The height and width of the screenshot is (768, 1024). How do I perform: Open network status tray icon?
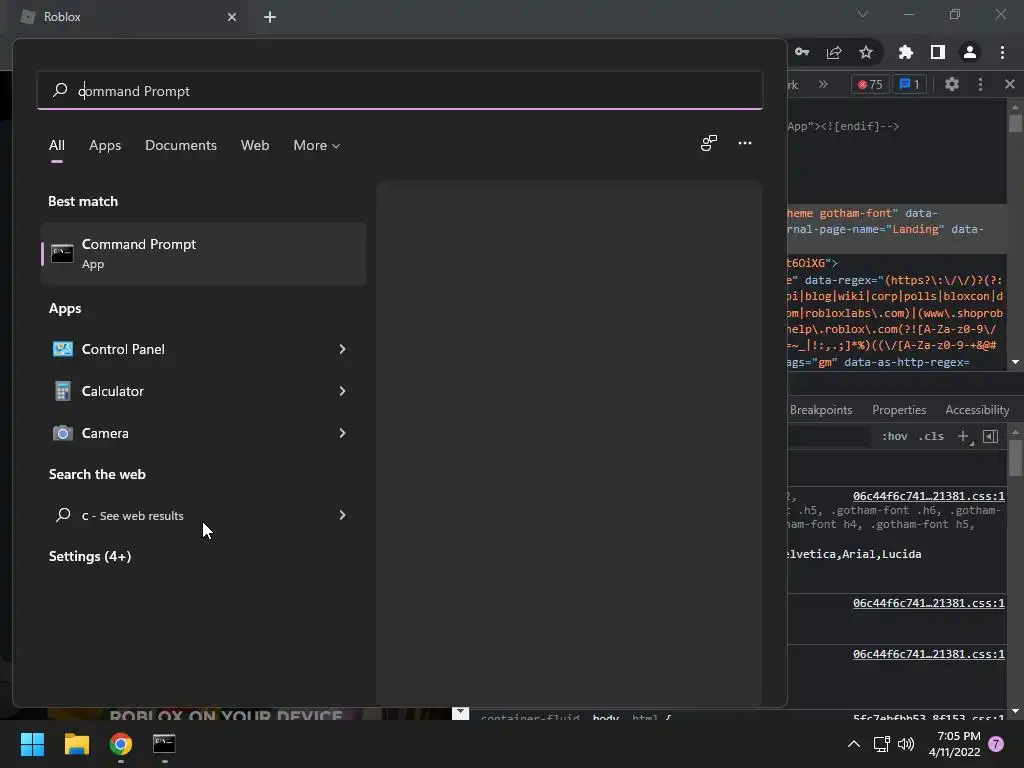[882, 744]
